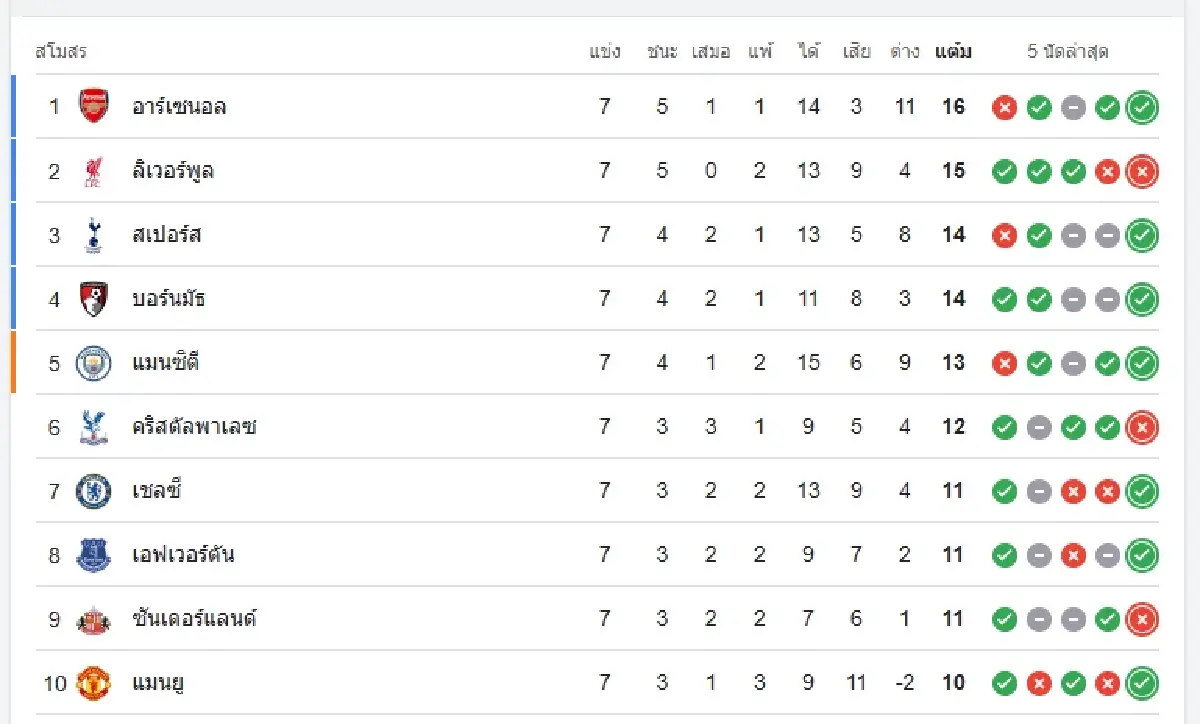Click the Manchester United crest
The width and height of the screenshot is (1200, 724).
point(94,683)
